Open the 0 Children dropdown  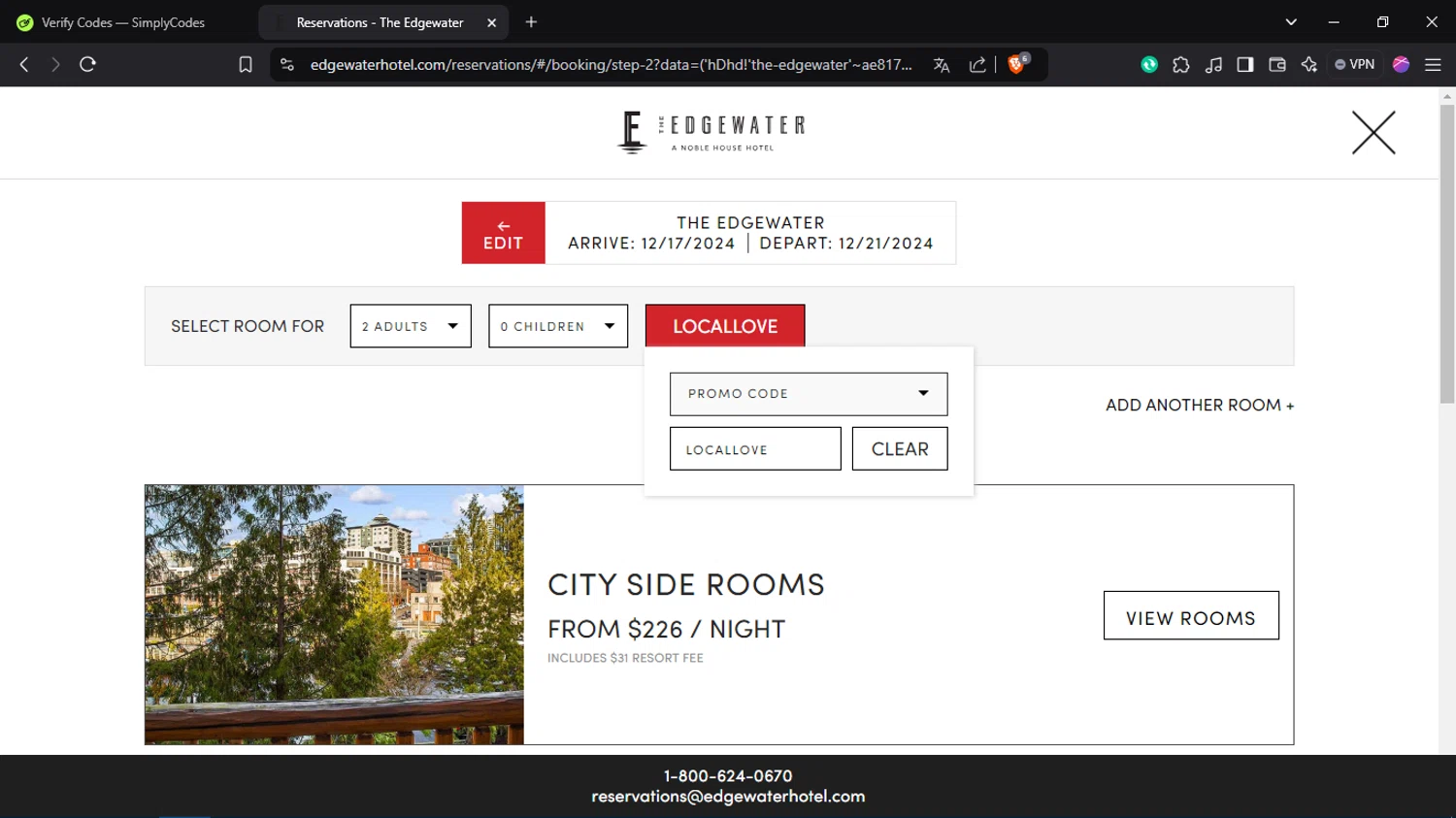pos(558,326)
